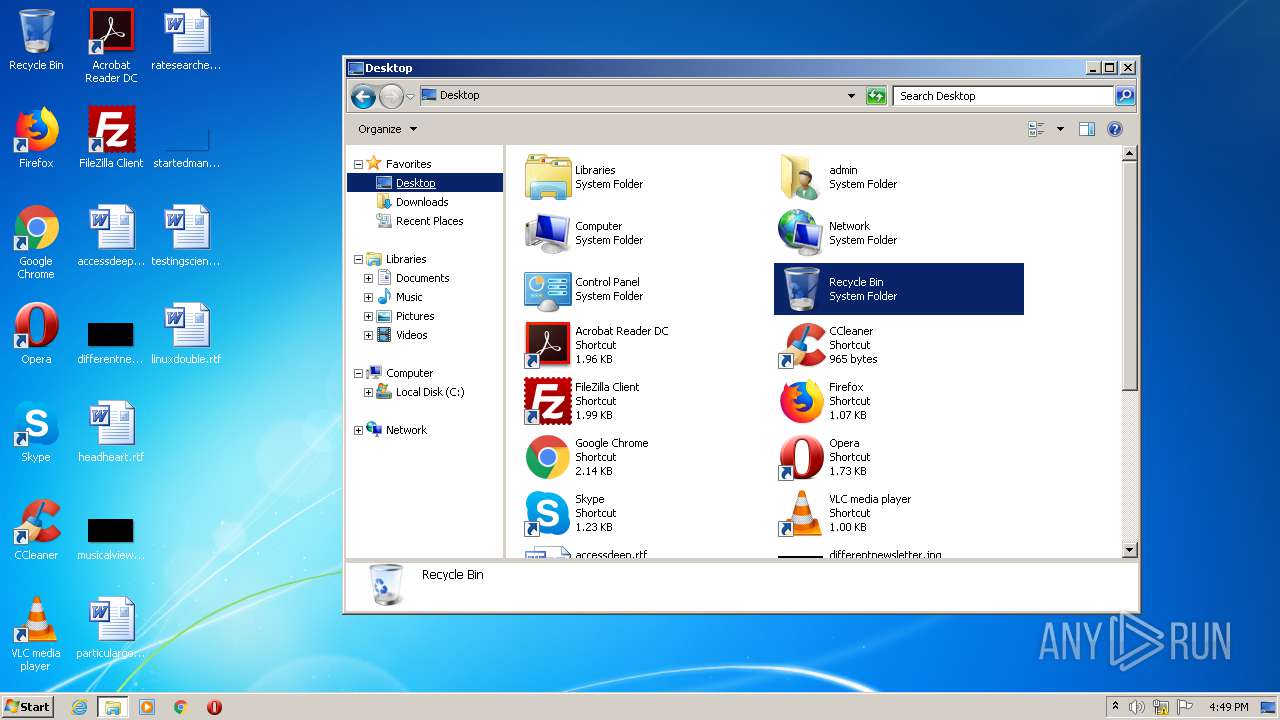Select Desktop in the navigation pane

[x=424, y=183]
